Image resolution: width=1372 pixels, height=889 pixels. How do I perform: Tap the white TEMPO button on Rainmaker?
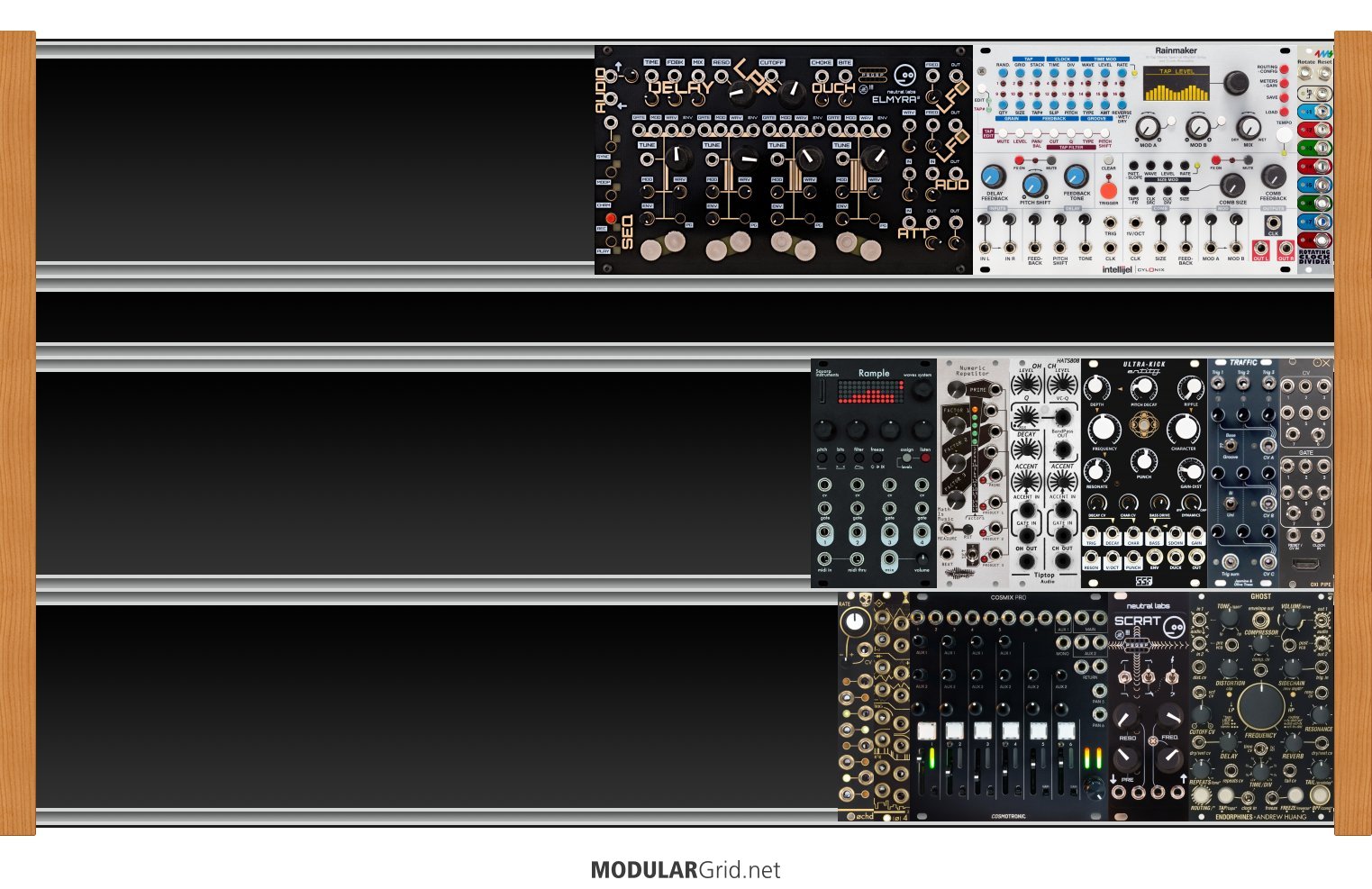tap(1284, 134)
